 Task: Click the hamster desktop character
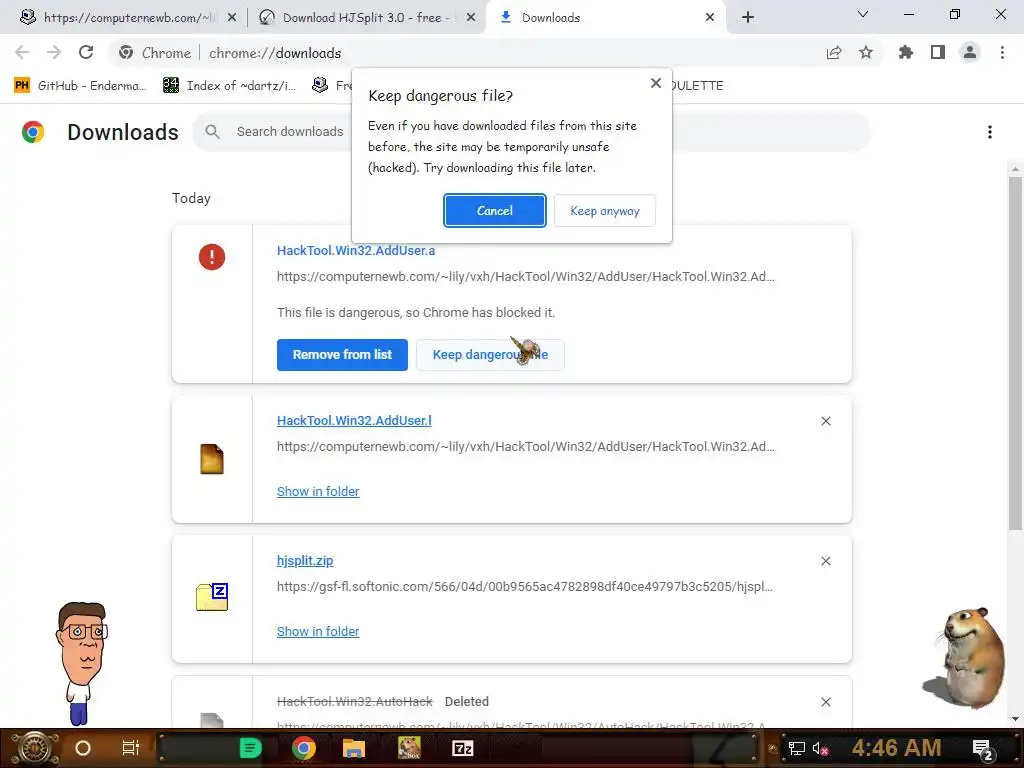click(x=963, y=658)
